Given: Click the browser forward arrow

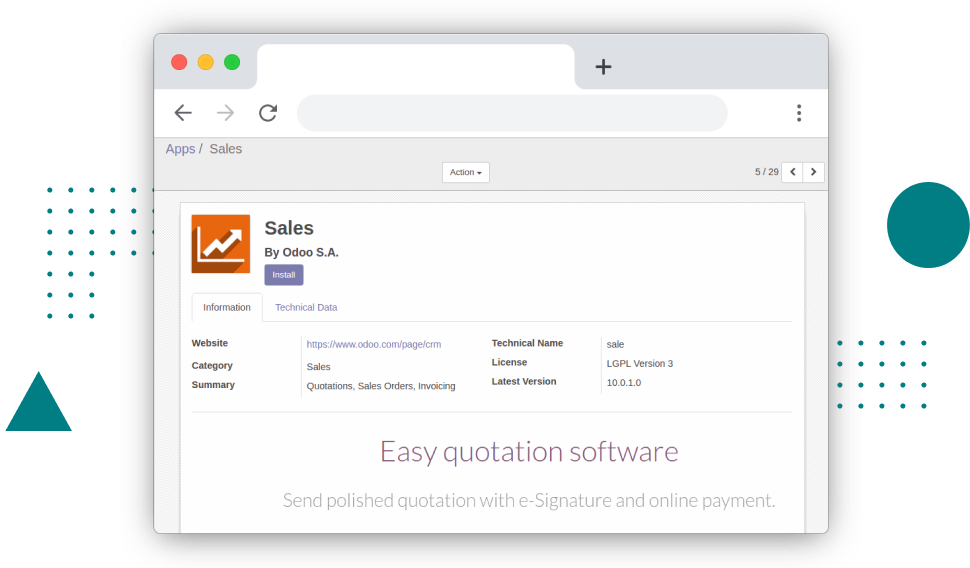Looking at the screenshot, I should click(225, 113).
